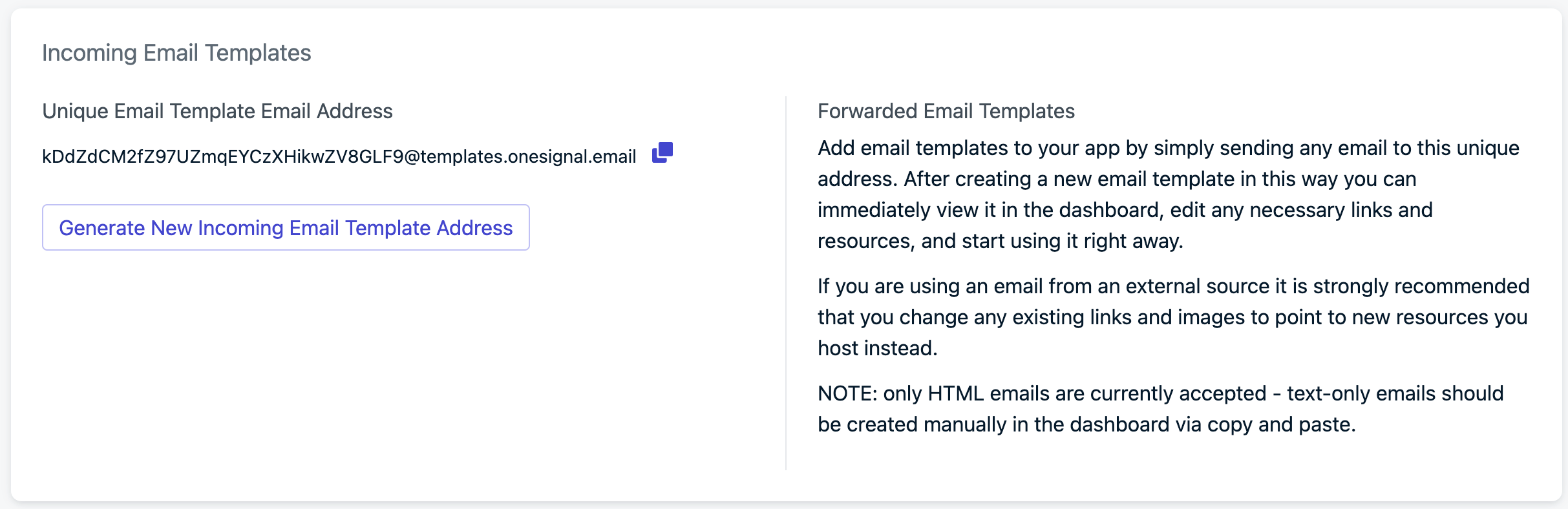Click the phrase 'text-only emails should' in the note
Viewport: 1568px width, 509px height.
pyautogui.click(x=1395, y=393)
